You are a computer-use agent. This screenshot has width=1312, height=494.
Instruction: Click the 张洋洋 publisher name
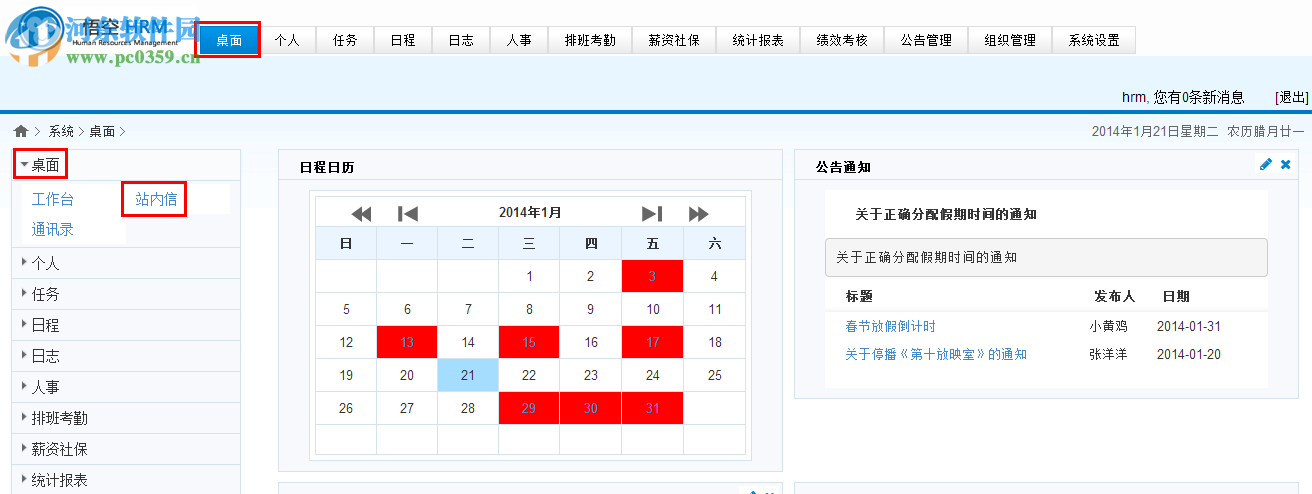1109,354
